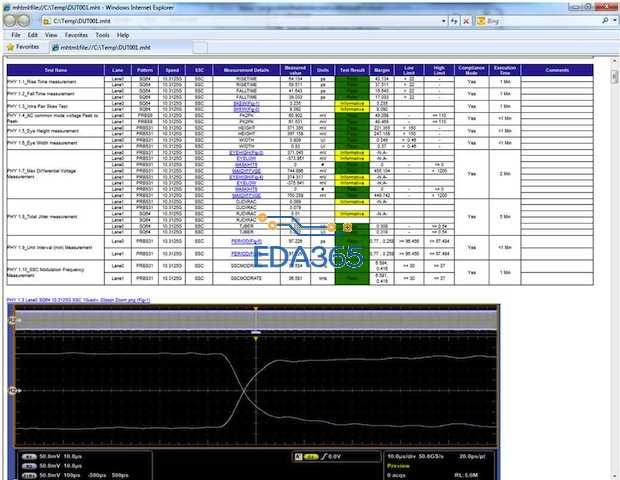Click the page icon in the address bar

(46, 21)
